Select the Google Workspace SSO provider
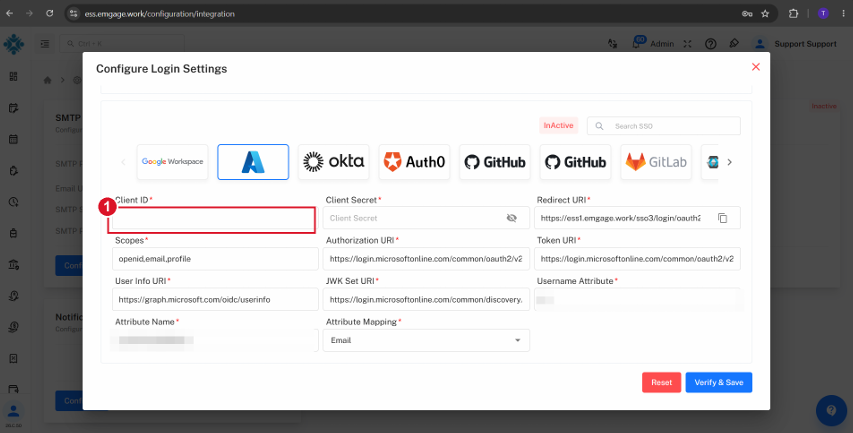 point(172,162)
